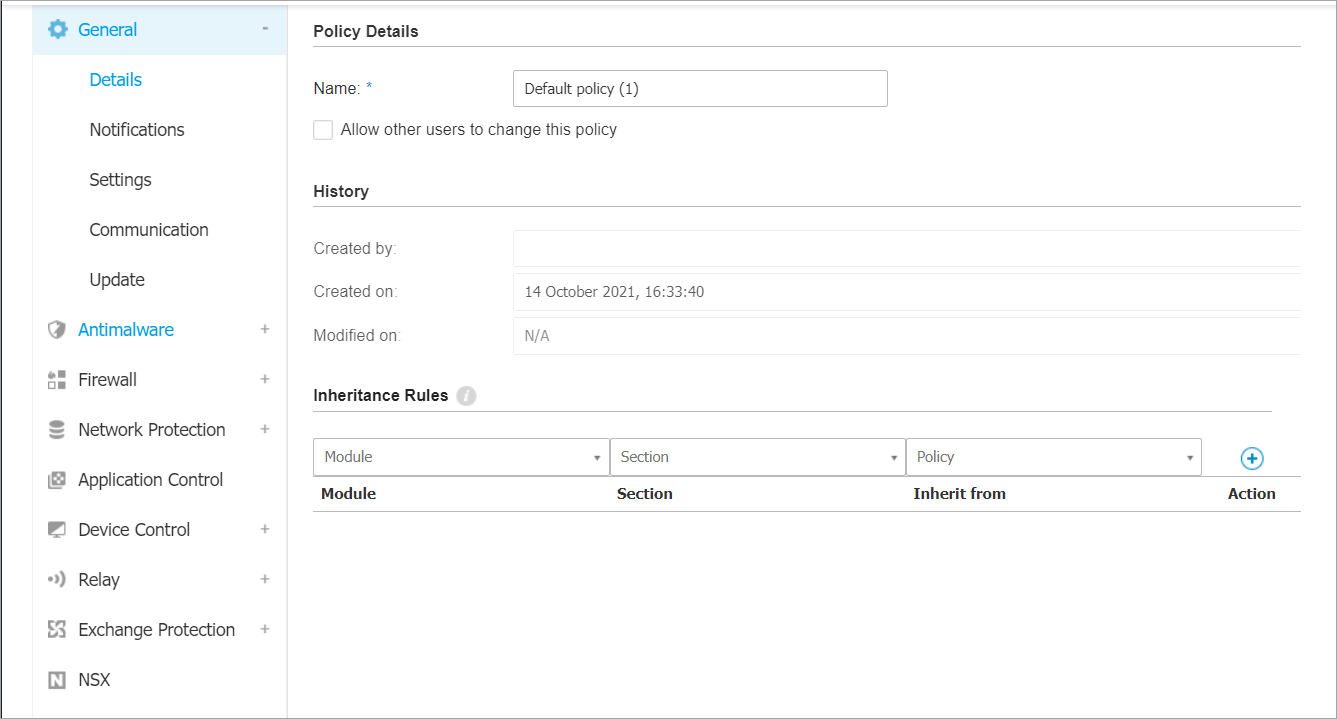The height and width of the screenshot is (719, 1337).
Task: Add inheritance rule with plus button
Action: 1251,458
